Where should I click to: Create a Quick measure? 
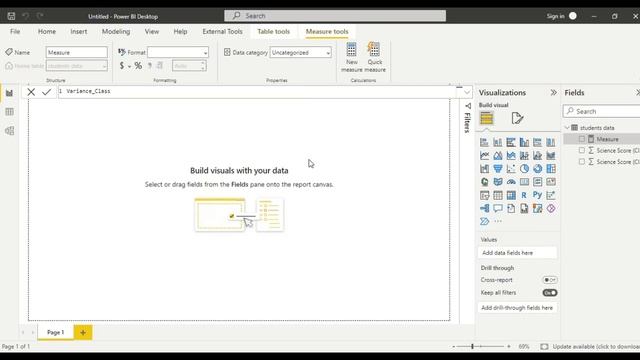pos(375,57)
